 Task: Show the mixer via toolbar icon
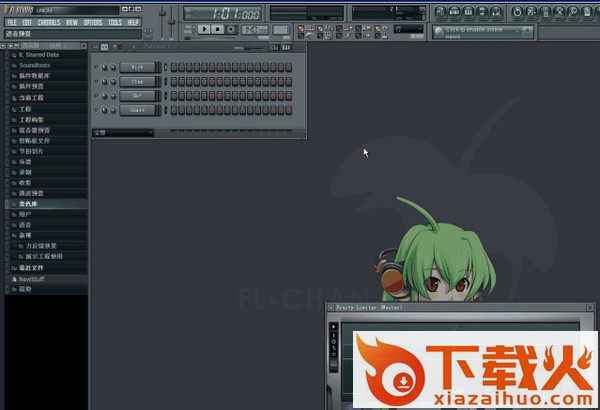[496, 13]
